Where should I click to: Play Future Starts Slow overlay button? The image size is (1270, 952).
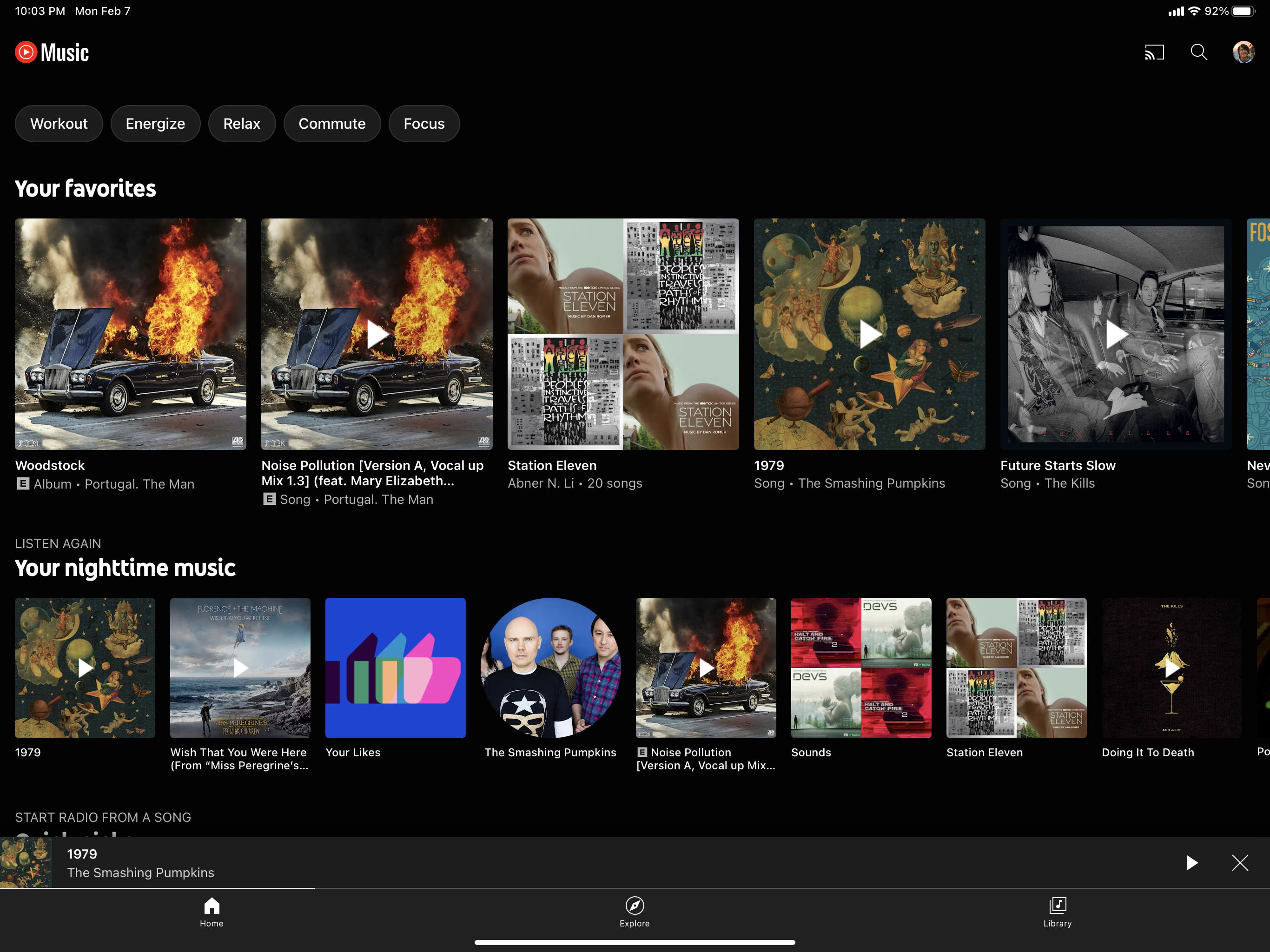point(1116,334)
